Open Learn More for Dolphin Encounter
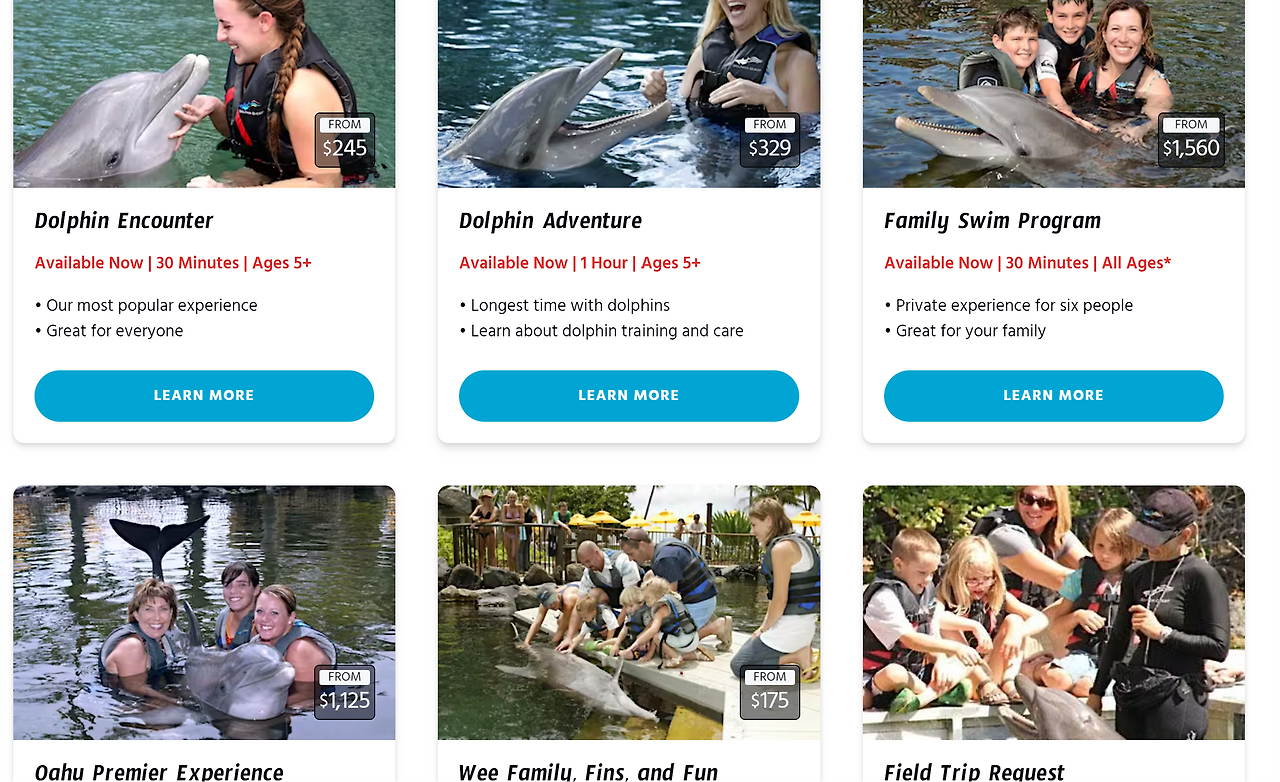This screenshot has height=782, width=1280. 204,396
